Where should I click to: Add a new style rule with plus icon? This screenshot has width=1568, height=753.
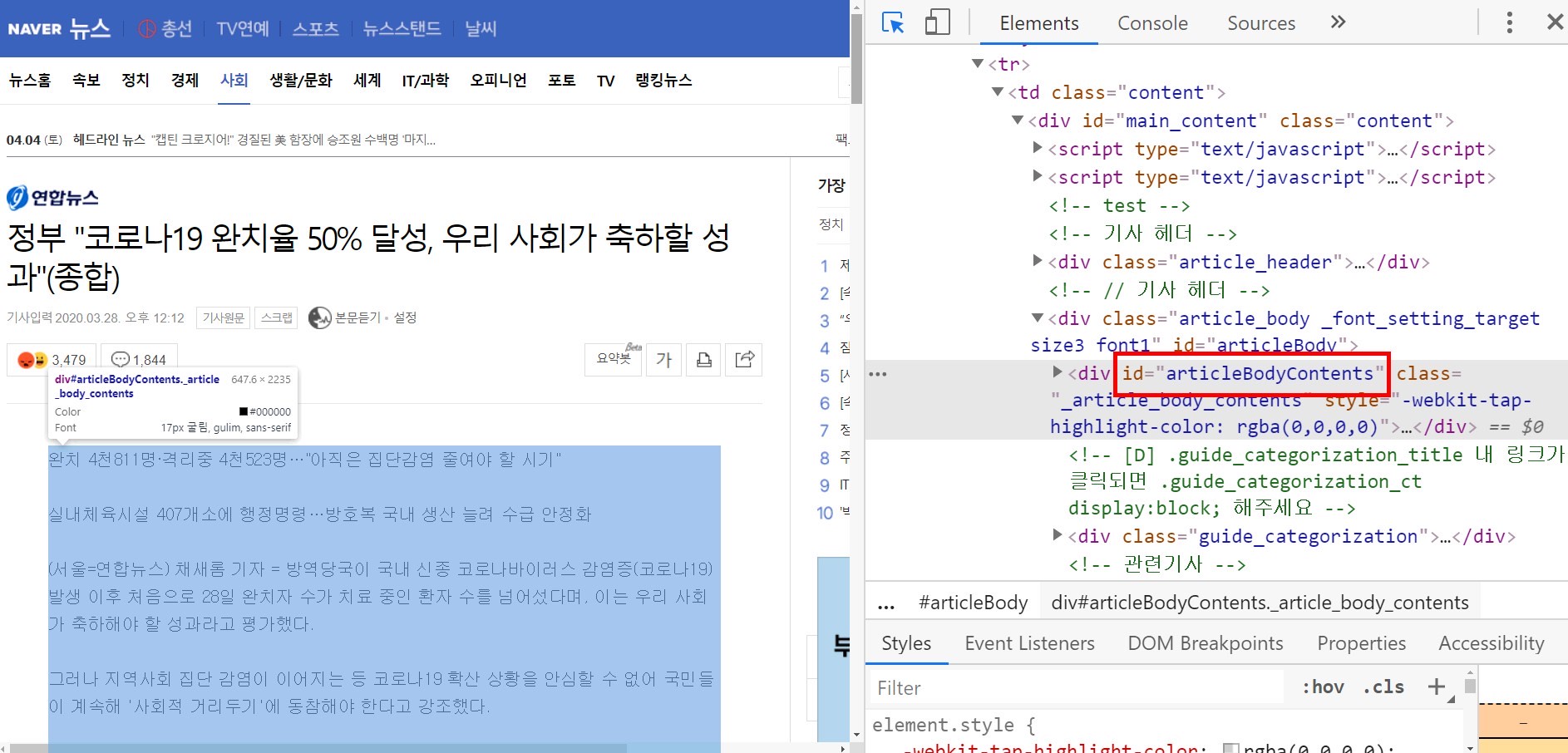click(x=1436, y=687)
